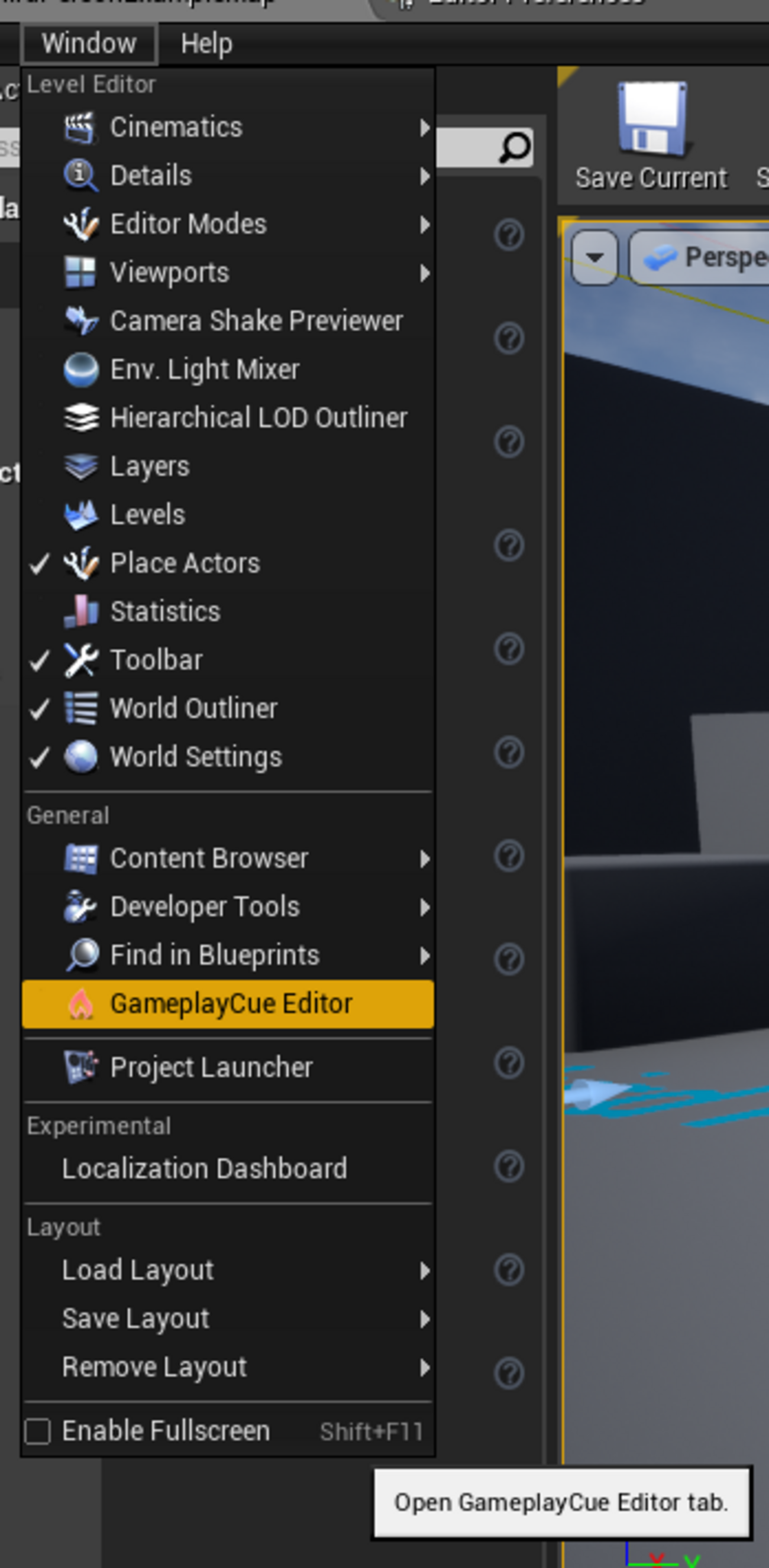Open the GameplayCue Editor flame item
The width and height of the screenshot is (769, 1568).
[x=228, y=1004]
